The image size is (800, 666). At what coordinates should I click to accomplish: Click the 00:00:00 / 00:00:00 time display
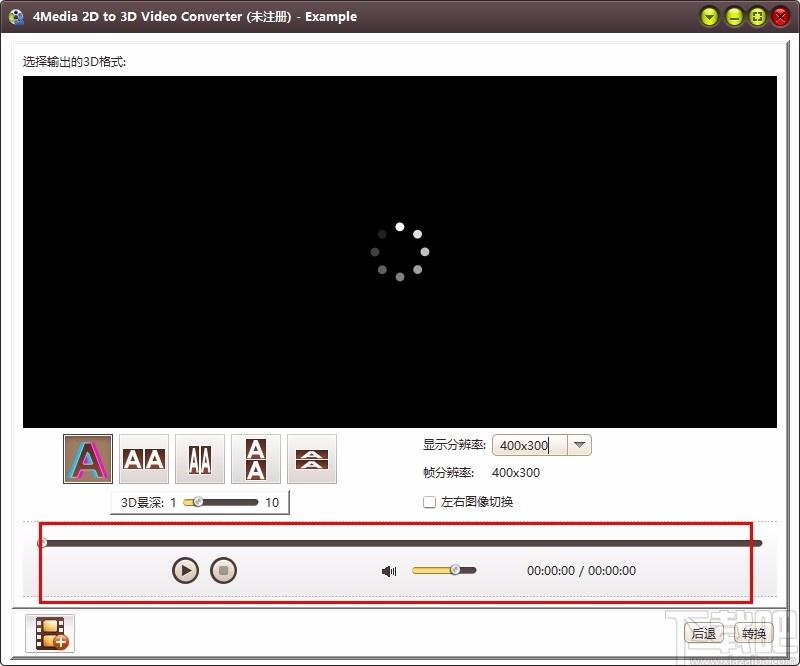[x=581, y=571]
